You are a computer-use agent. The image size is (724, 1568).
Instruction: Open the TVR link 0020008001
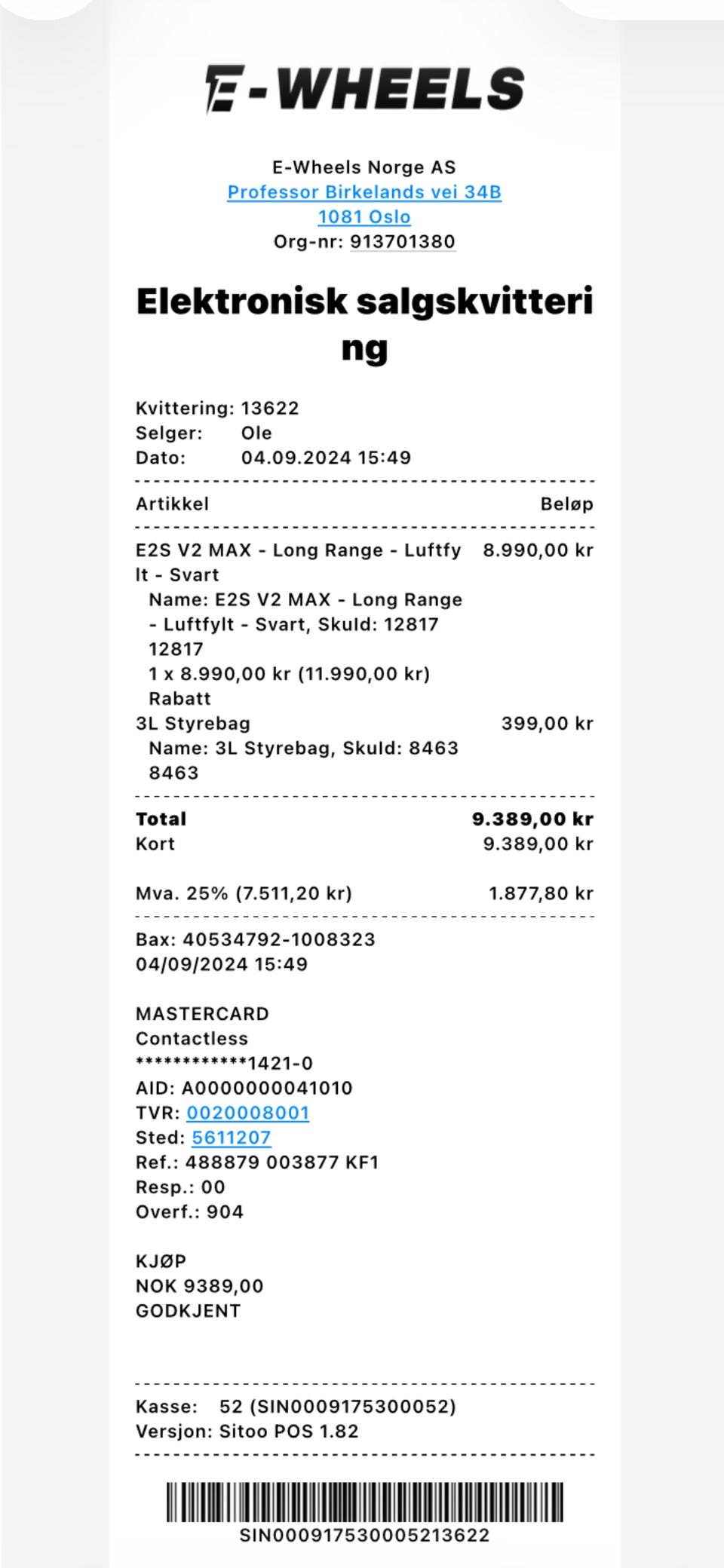tap(248, 1113)
